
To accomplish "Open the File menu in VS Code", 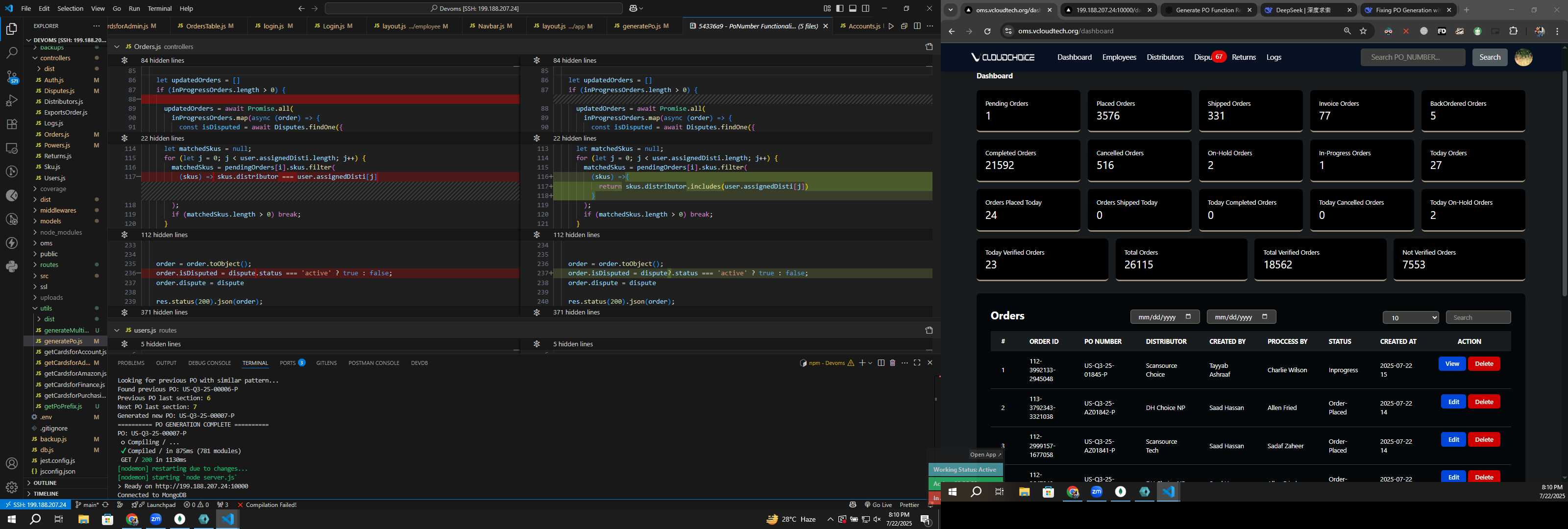I will 25,8.
